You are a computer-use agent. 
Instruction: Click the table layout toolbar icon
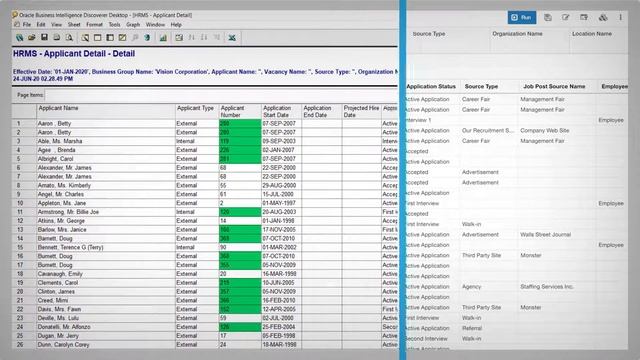[98, 38]
